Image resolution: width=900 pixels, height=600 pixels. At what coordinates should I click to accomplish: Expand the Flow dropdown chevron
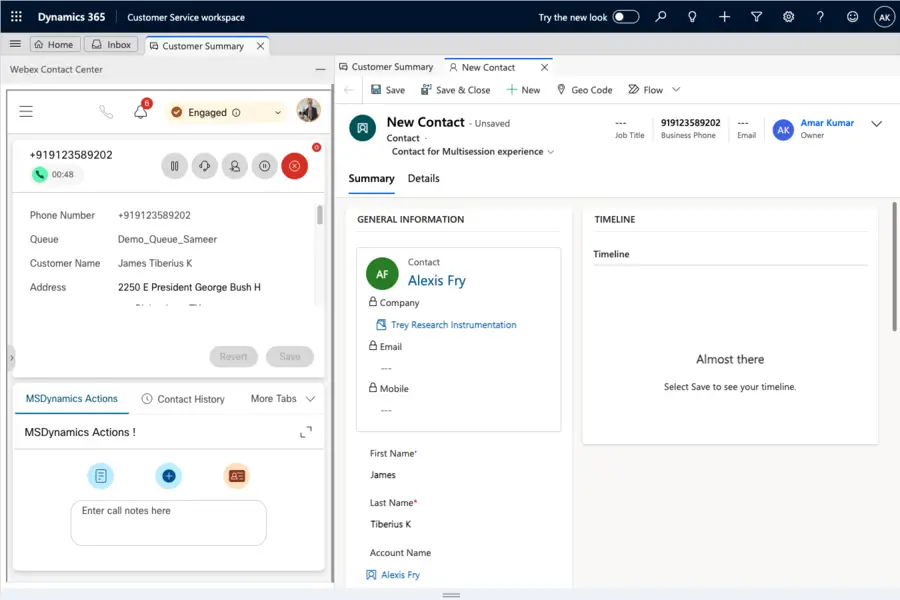pyautogui.click(x=676, y=90)
